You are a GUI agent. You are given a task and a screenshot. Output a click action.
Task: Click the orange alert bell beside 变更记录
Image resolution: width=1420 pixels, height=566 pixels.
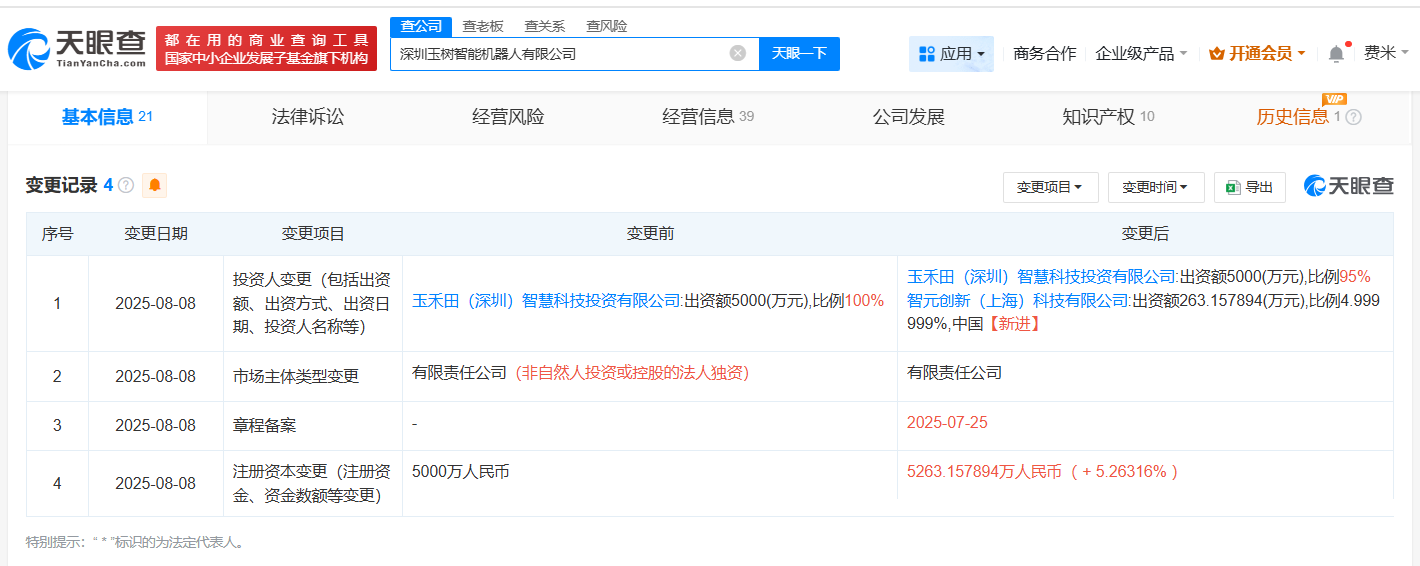point(155,185)
